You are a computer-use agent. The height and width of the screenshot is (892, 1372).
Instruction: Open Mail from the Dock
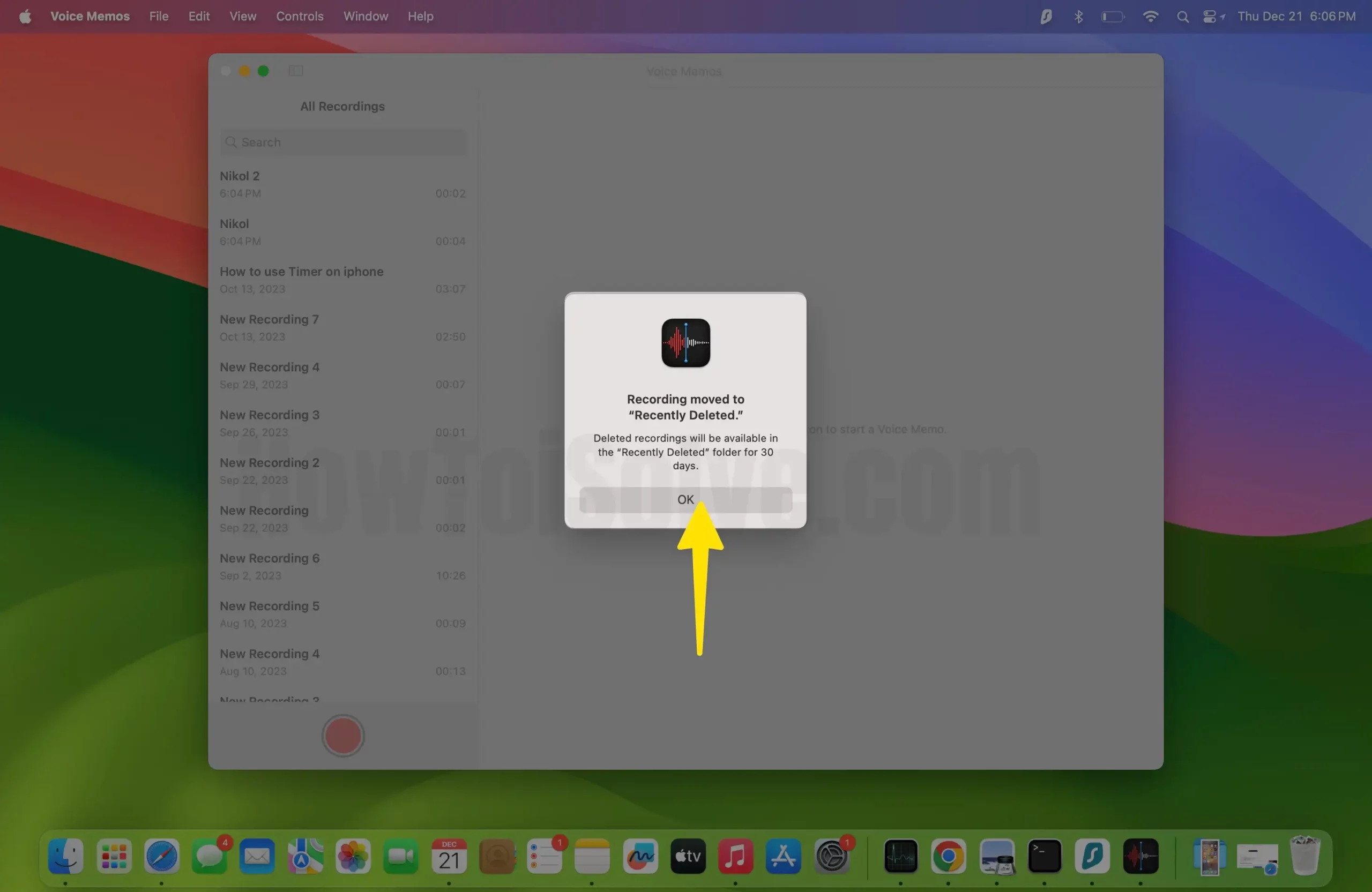(257, 856)
